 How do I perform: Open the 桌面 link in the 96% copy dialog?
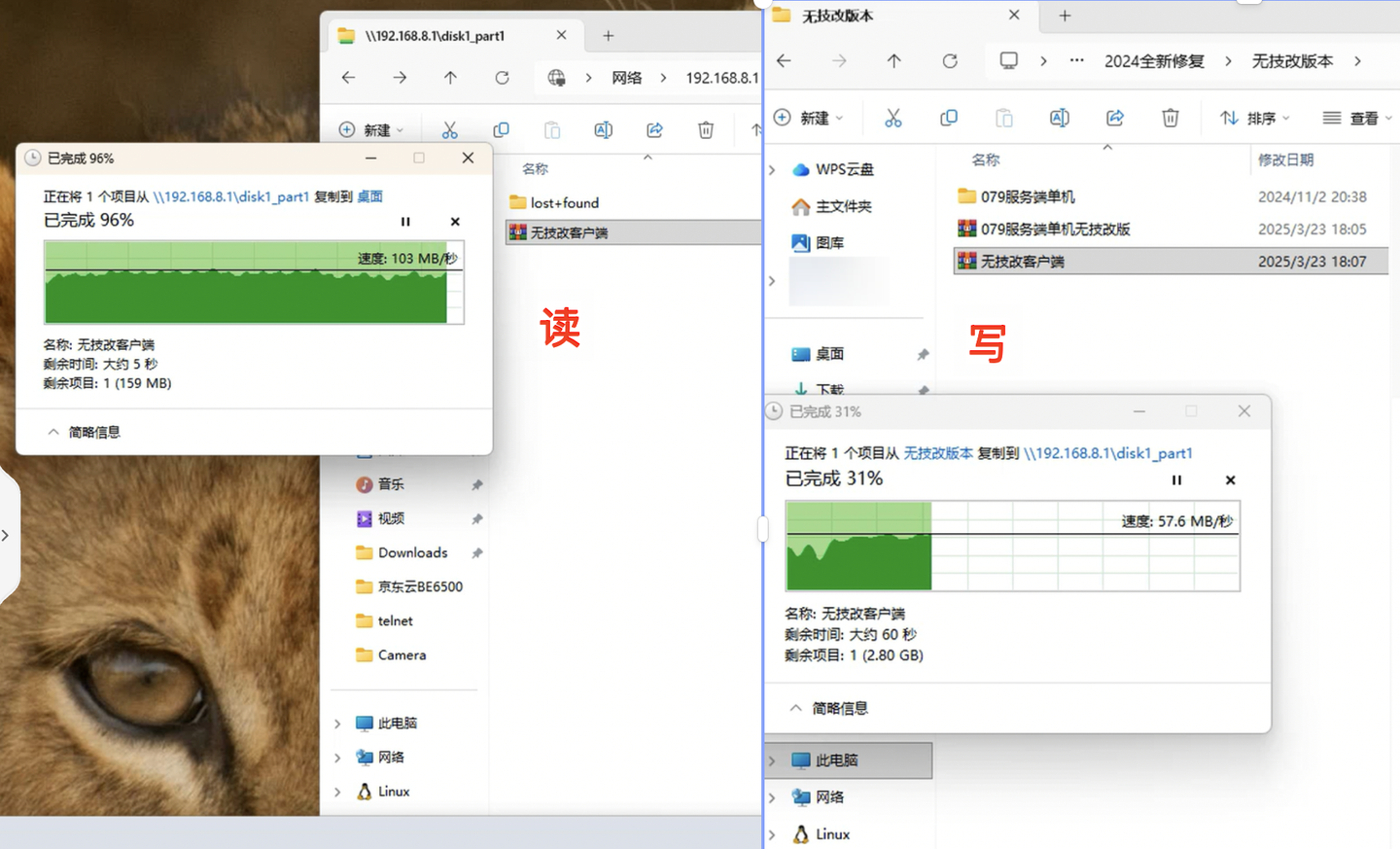pos(369,196)
